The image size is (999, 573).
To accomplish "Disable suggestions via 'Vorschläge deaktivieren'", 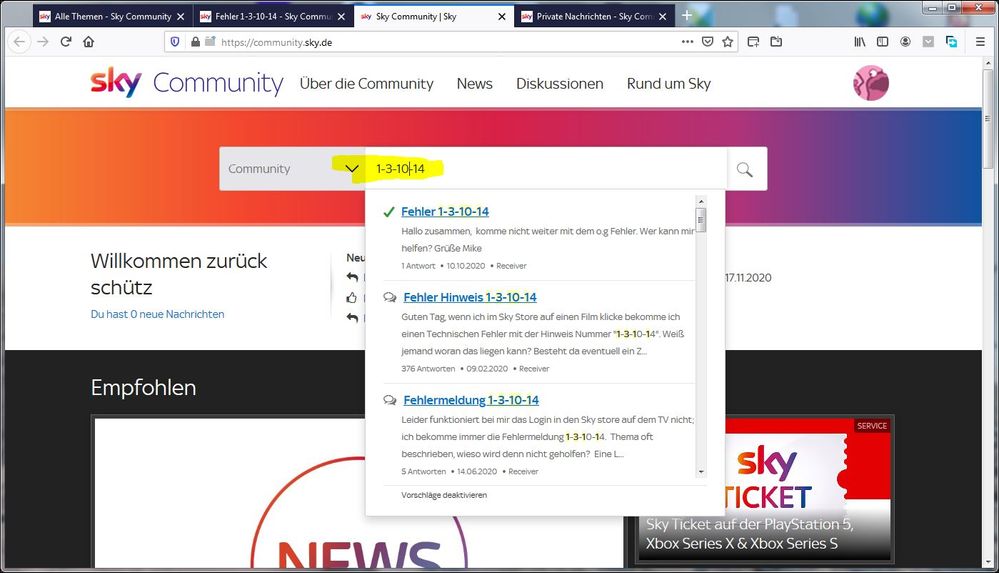I will tap(444, 495).
